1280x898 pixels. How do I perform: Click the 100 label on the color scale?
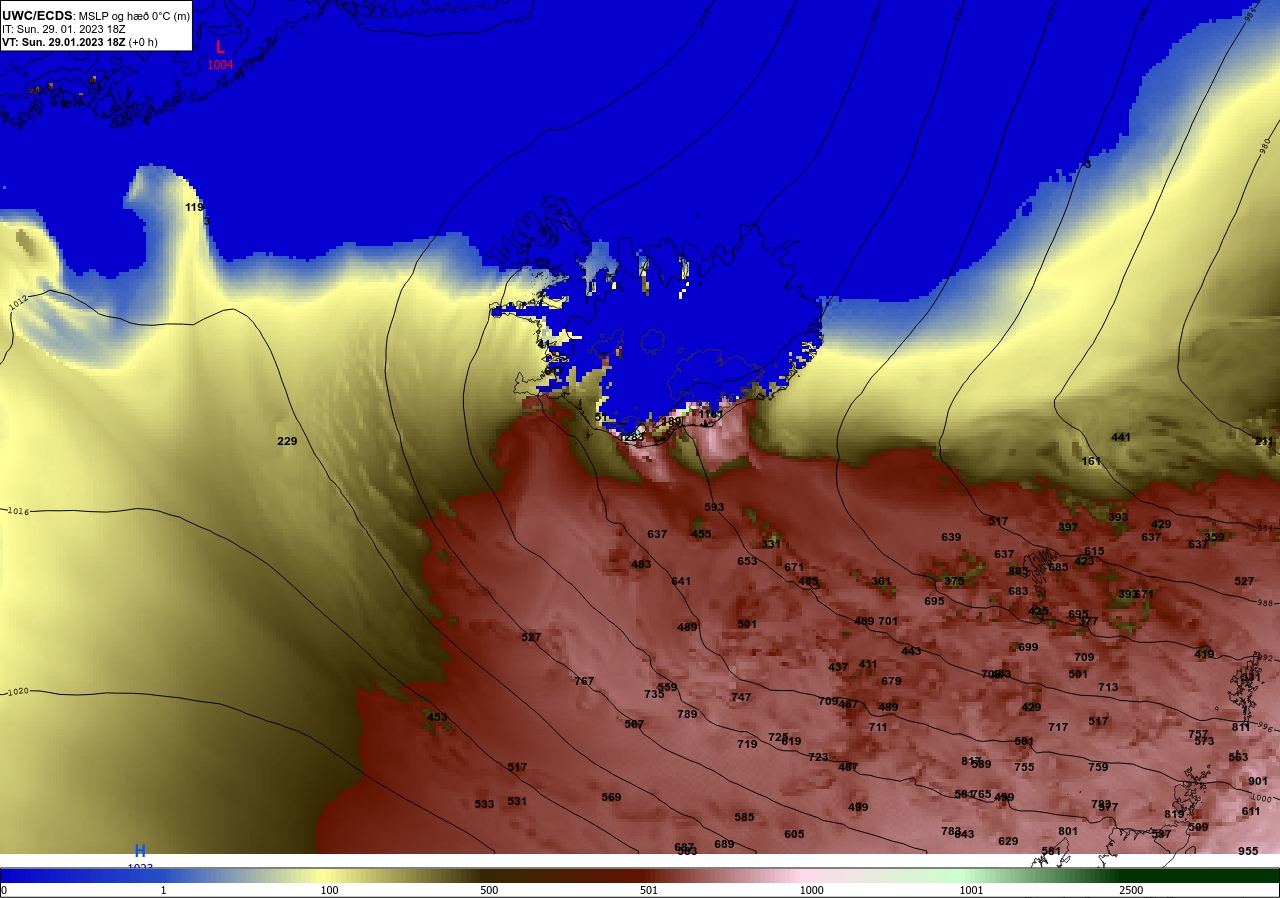(x=329, y=890)
